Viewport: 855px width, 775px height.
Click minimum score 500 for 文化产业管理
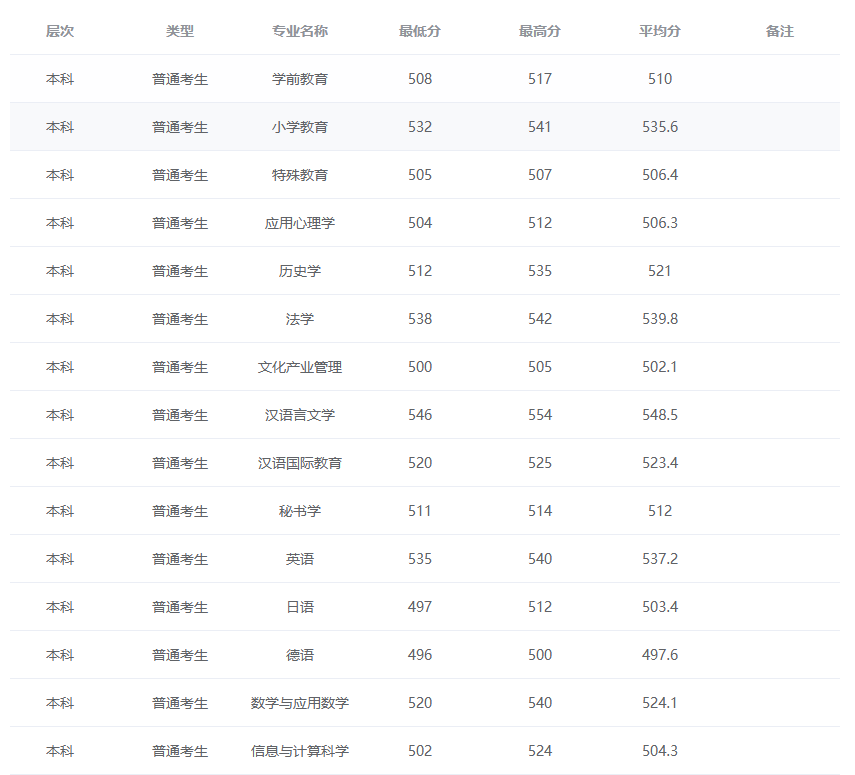(420, 367)
